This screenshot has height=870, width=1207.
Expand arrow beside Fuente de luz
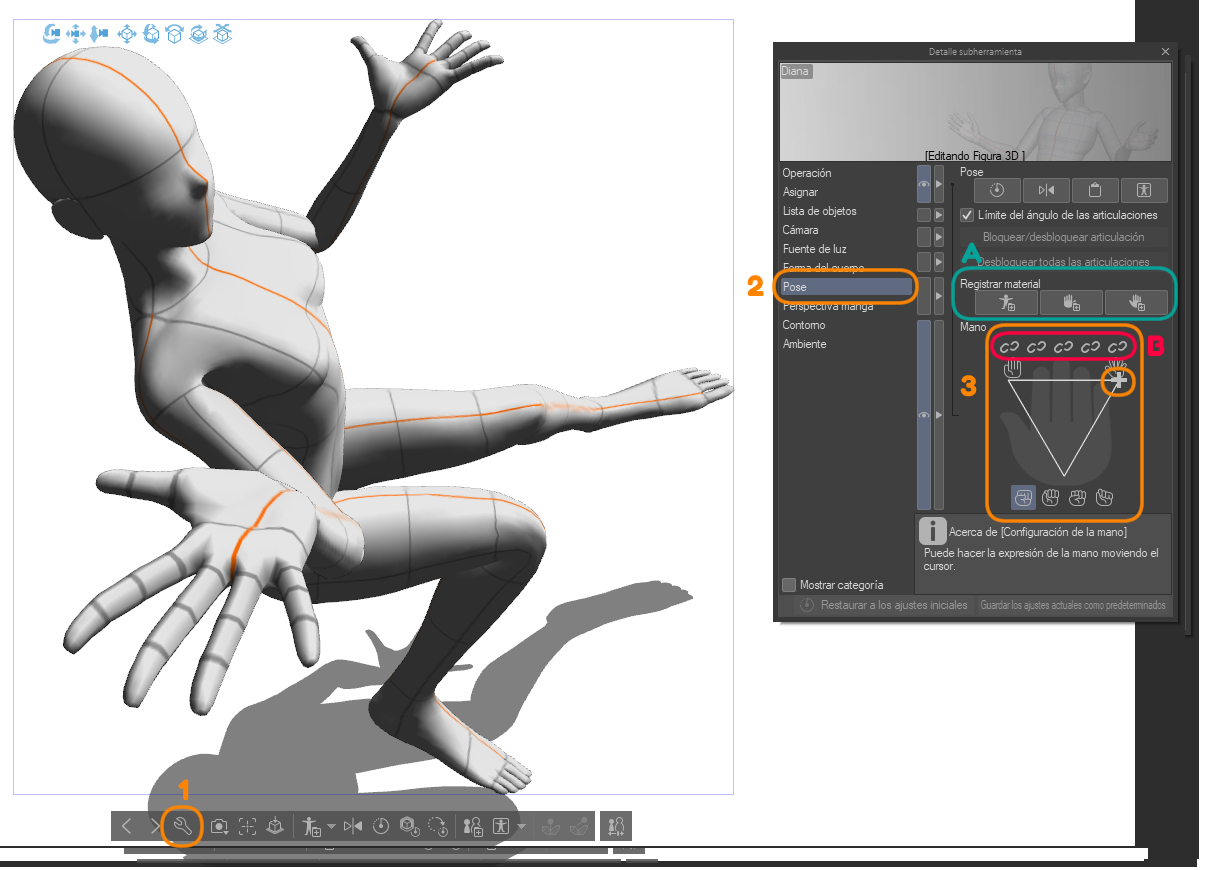coord(939,261)
